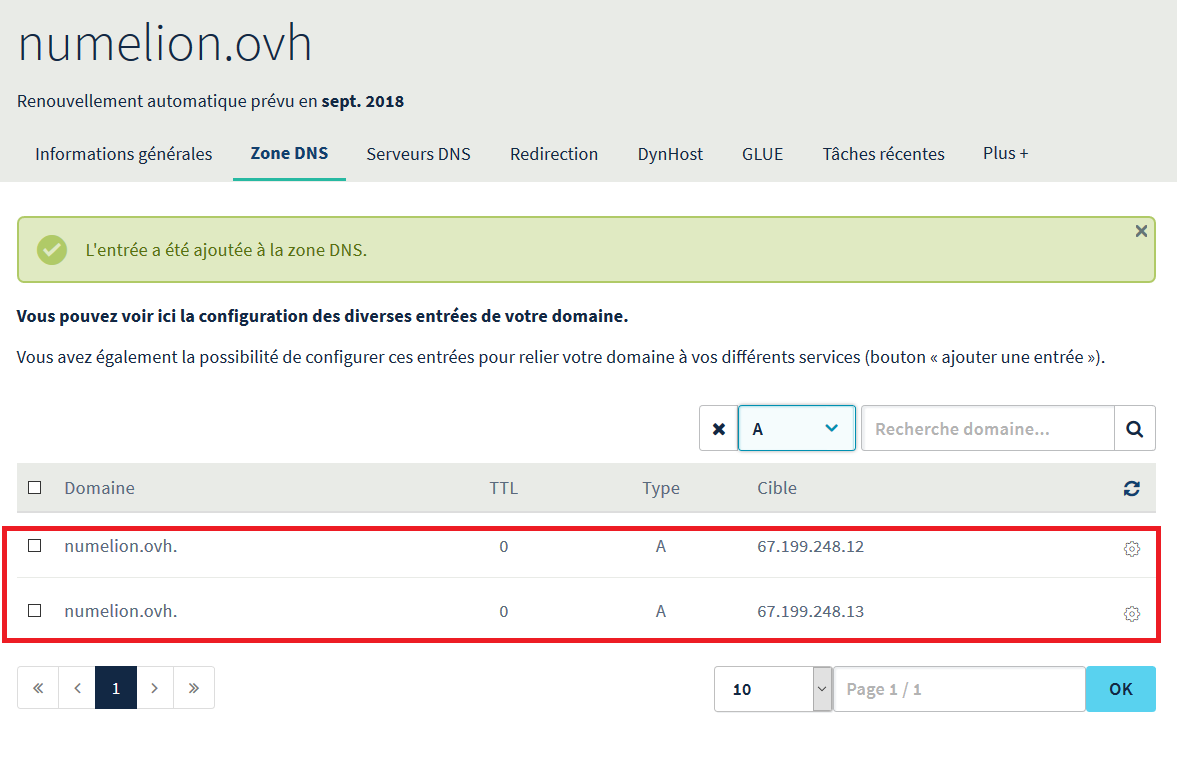This screenshot has height=772, width=1177.
Task: Click the sept. 2018 renewal date
Action: [363, 101]
